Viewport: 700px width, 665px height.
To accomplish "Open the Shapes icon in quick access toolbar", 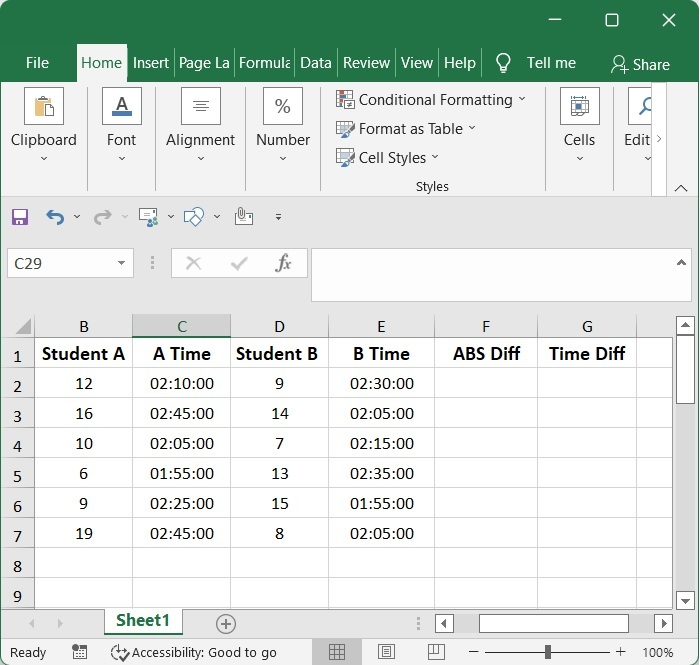I will click(x=194, y=216).
